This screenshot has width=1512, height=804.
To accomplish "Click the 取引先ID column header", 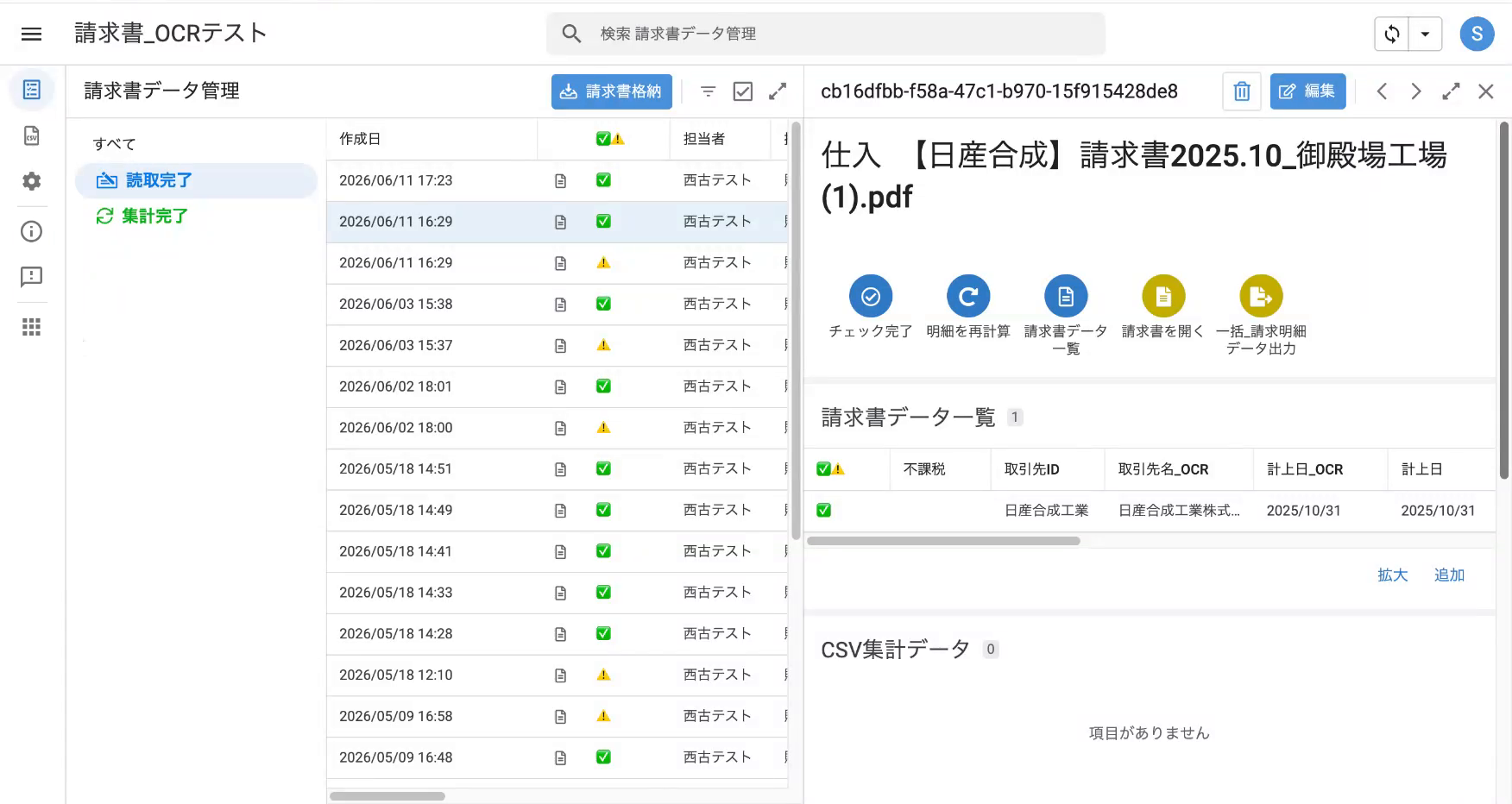I will [x=1031, y=469].
